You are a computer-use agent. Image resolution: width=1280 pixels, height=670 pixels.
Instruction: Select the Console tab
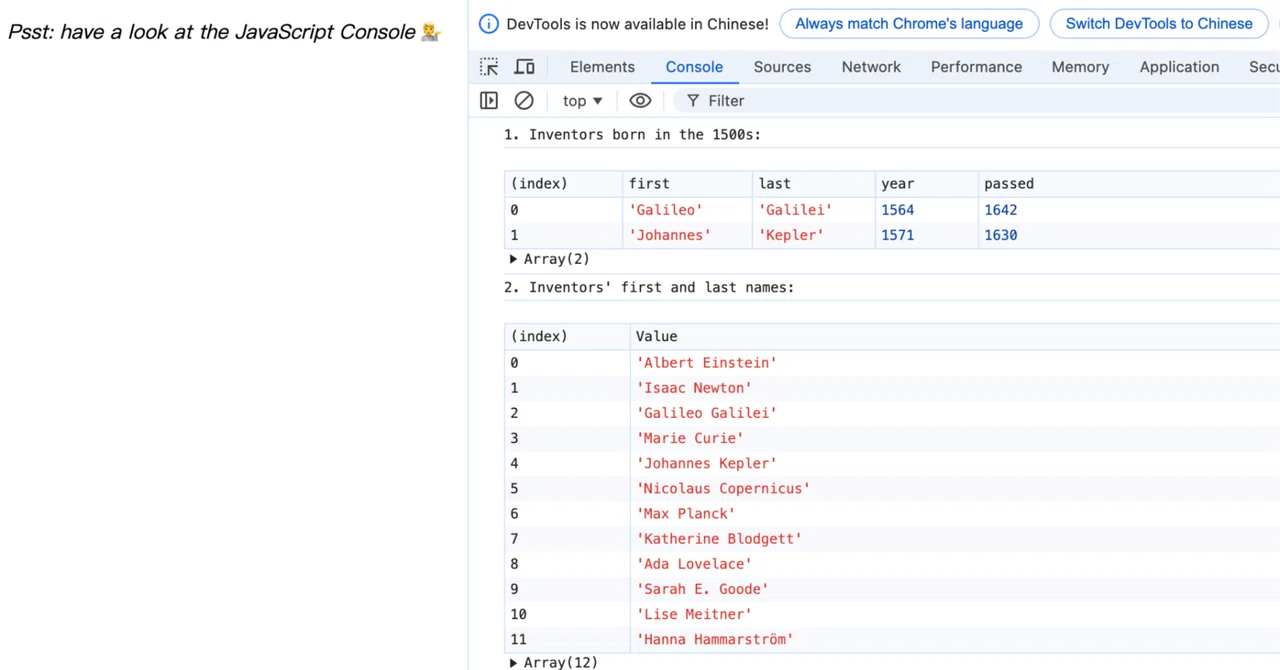click(x=694, y=67)
